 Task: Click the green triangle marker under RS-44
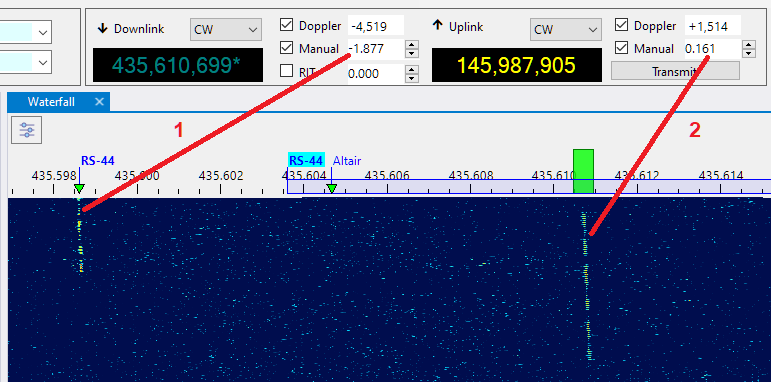(79, 188)
